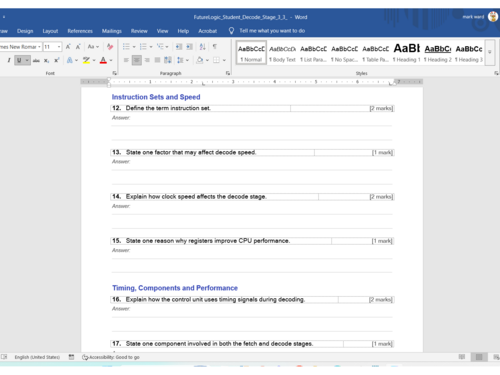Apply Subscript formatting icon
The height and width of the screenshot is (375, 500).
pos(47,60)
